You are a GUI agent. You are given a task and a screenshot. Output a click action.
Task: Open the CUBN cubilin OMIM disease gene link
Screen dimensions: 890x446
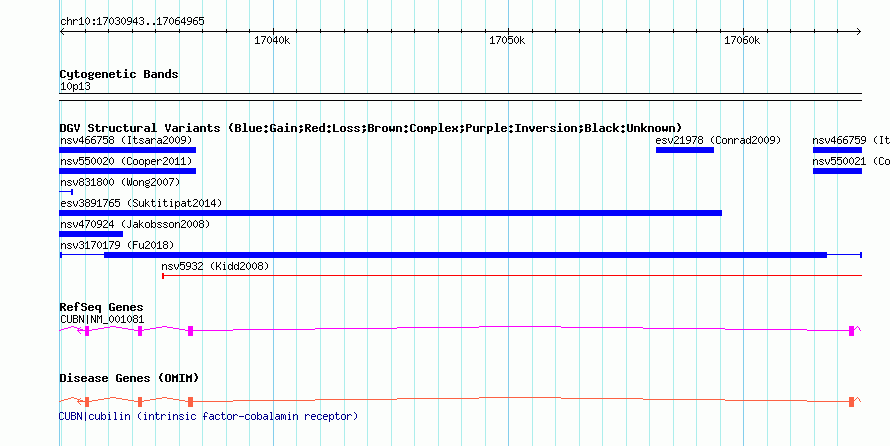pos(208,416)
